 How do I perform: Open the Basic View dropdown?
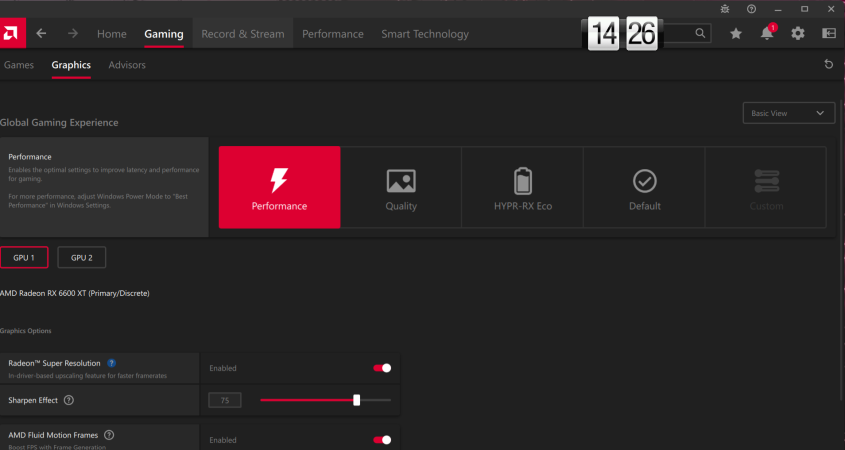pyautogui.click(x=788, y=113)
